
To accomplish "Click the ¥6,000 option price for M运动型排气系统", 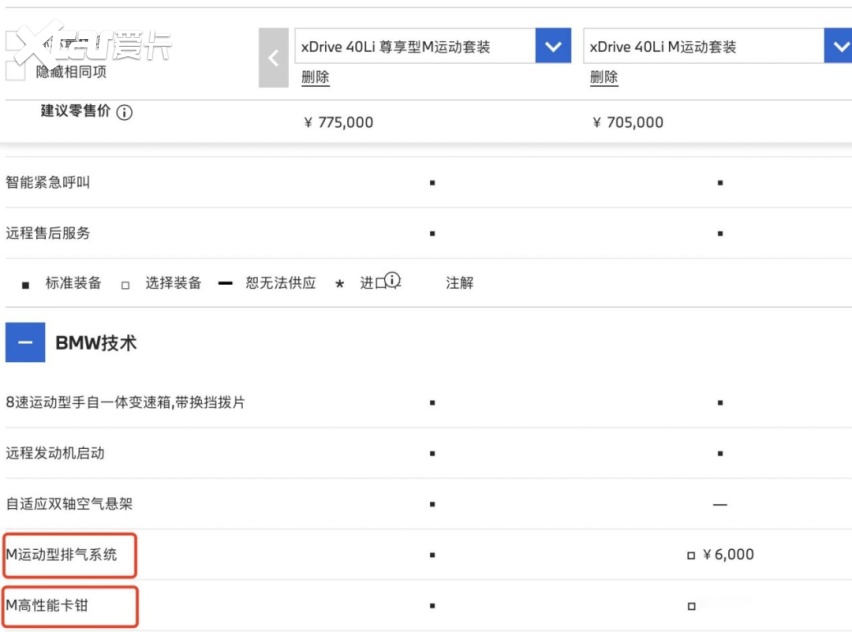I will (728, 554).
